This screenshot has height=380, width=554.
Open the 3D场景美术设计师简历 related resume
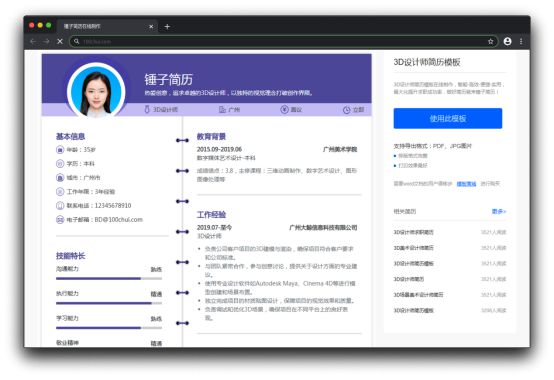[x=418, y=295]
